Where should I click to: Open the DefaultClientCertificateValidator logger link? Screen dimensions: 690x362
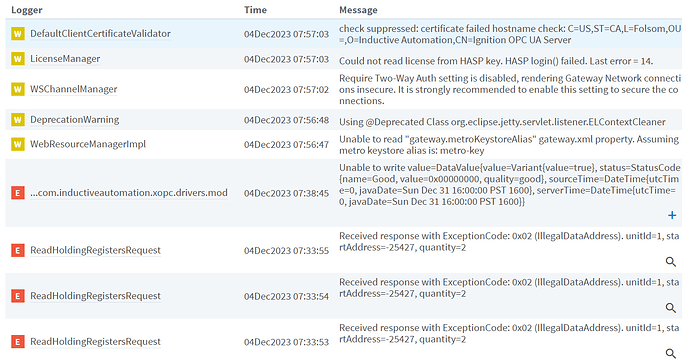pyautogui.click(x=100, y=34)
